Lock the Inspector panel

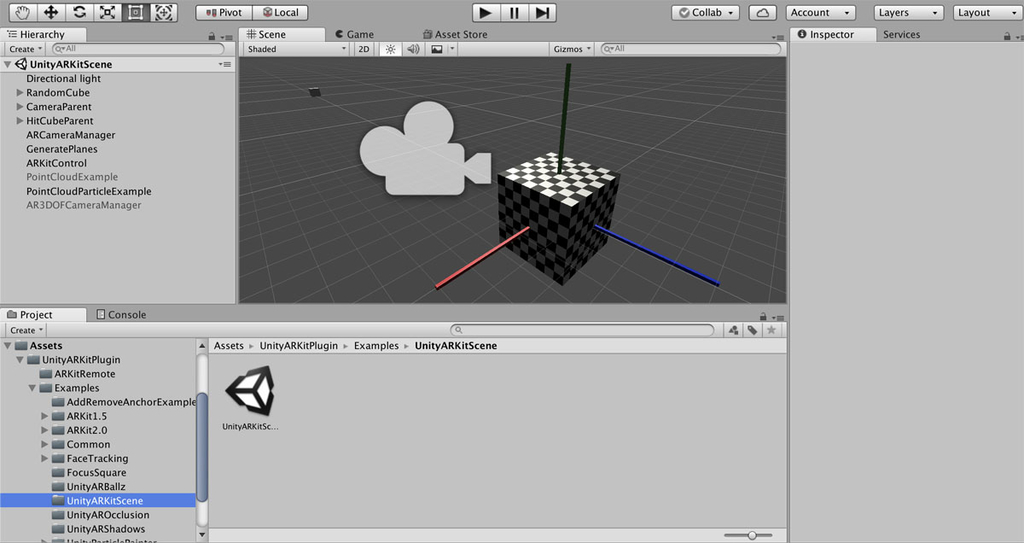tap(1007, 37)
